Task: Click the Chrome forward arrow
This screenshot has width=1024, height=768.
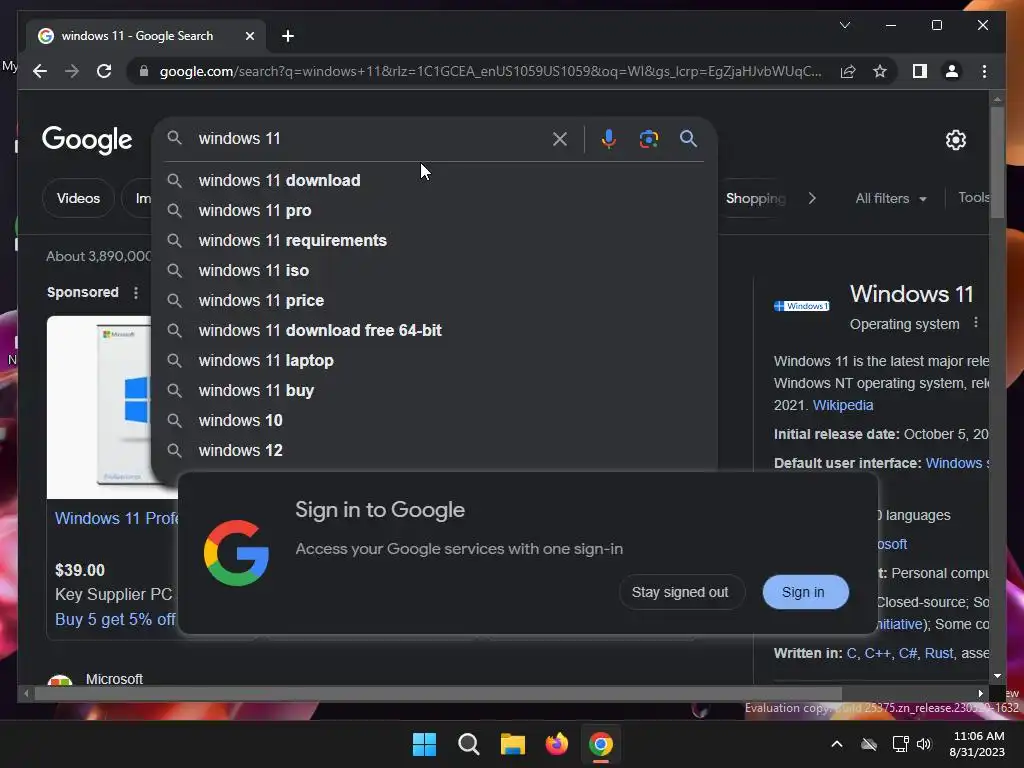Action: tap(72, 71)
